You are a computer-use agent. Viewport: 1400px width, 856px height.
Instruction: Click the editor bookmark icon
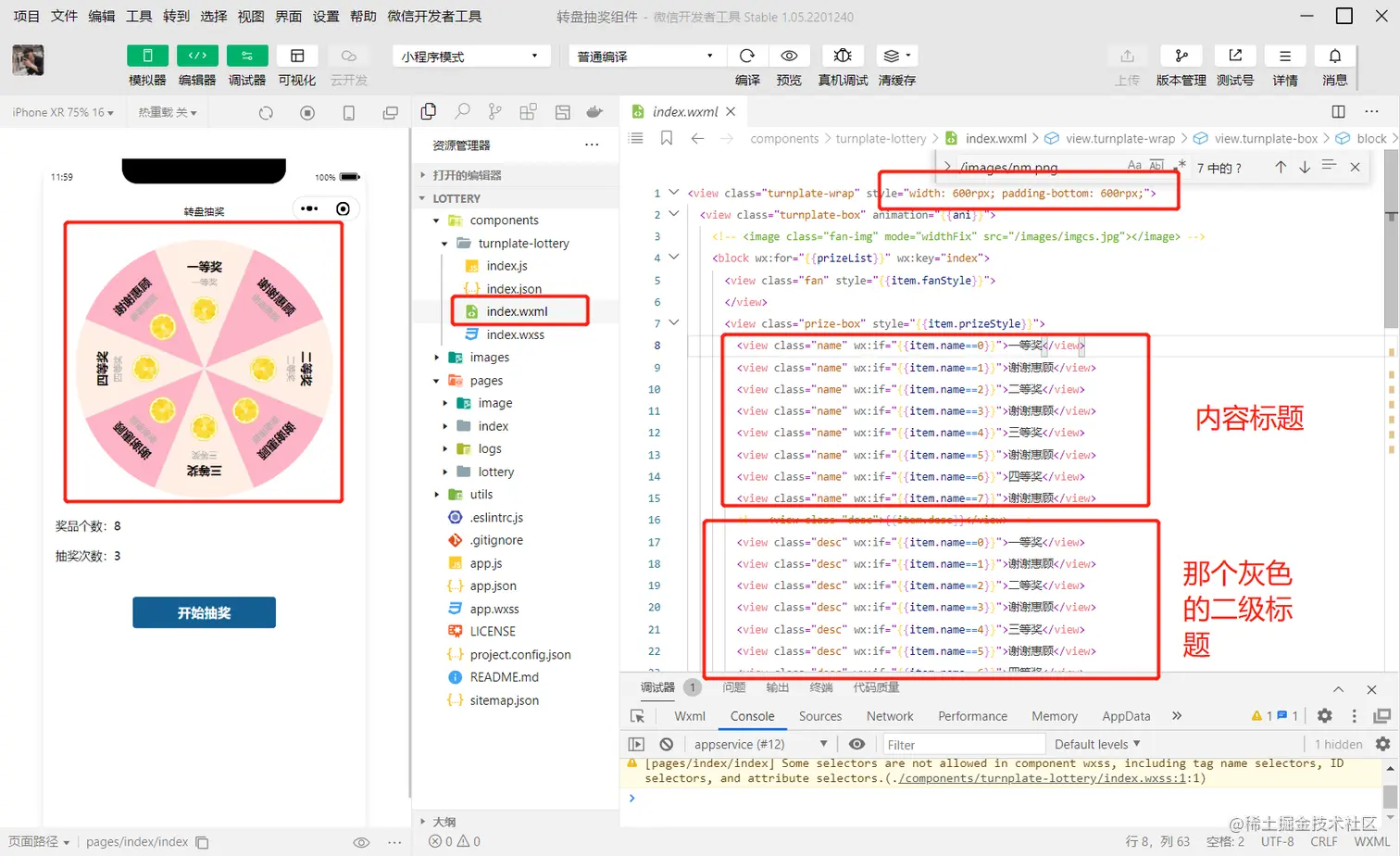667,138
